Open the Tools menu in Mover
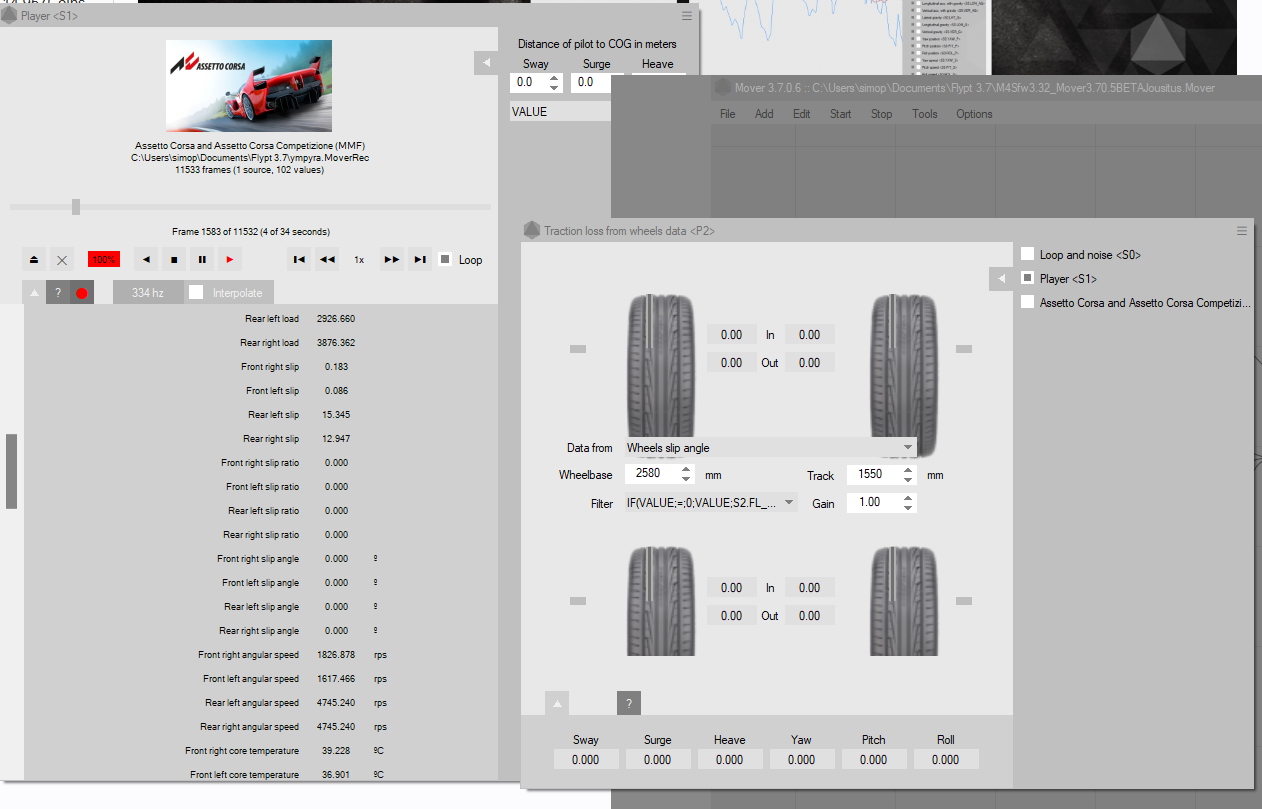 924,114
